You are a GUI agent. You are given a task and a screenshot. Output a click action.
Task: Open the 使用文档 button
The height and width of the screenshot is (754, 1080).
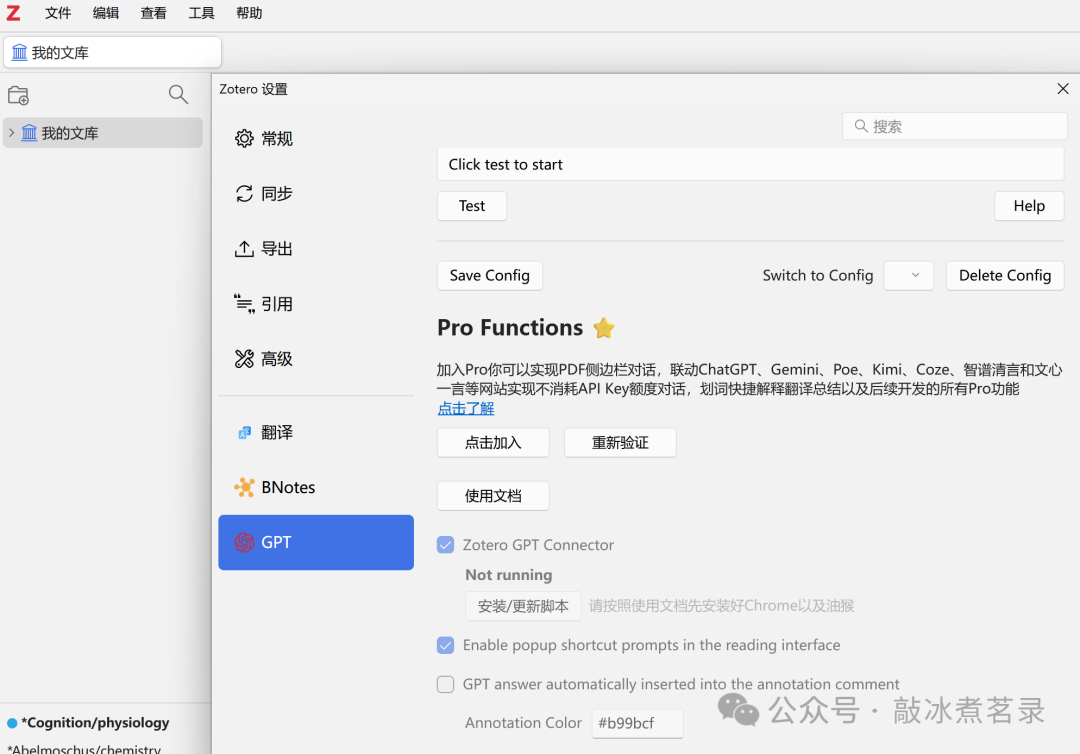[493, 496]
